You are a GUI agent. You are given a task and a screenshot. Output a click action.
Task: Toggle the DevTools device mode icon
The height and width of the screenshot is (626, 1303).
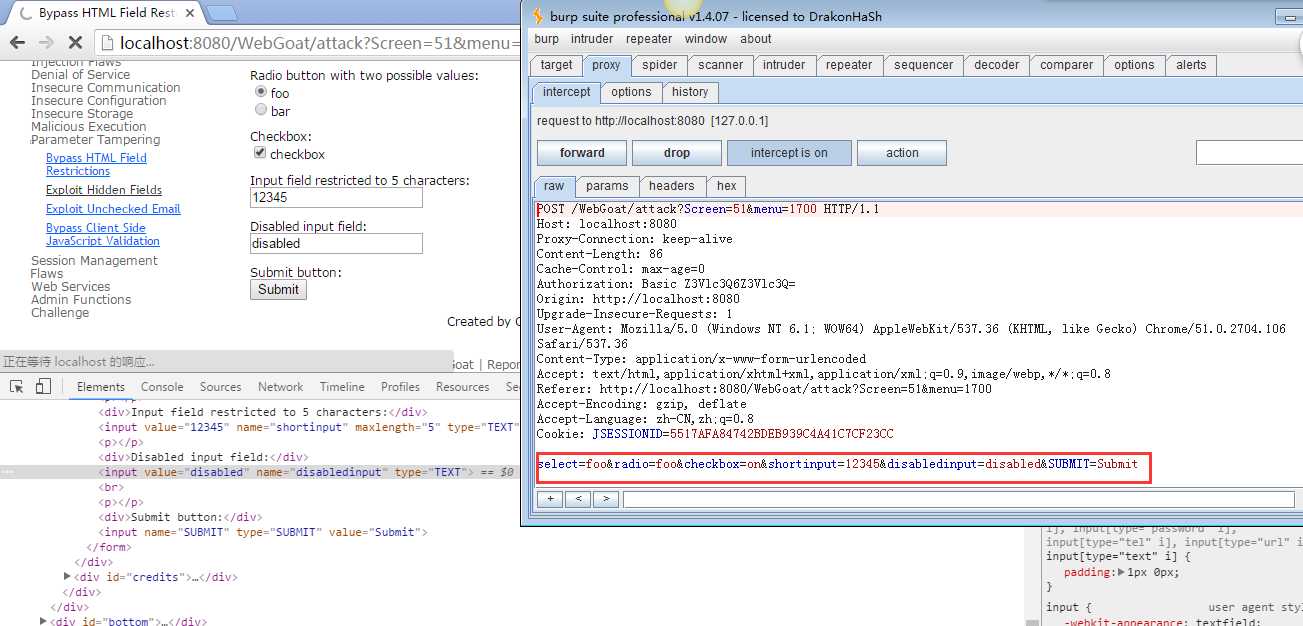pyautogui.click(x=43, y=387)
